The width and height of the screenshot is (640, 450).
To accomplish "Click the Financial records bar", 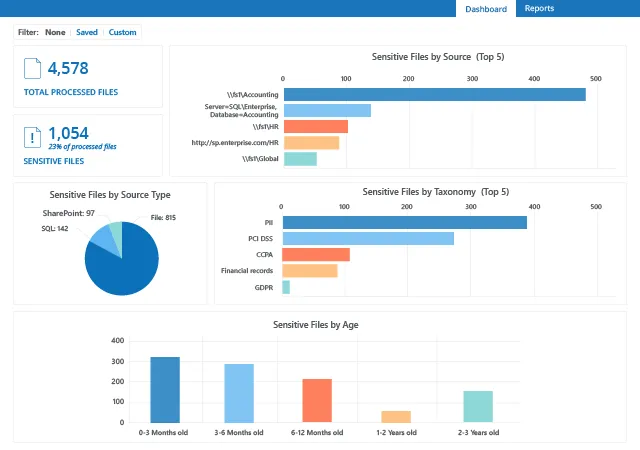I will coord(310,271).
